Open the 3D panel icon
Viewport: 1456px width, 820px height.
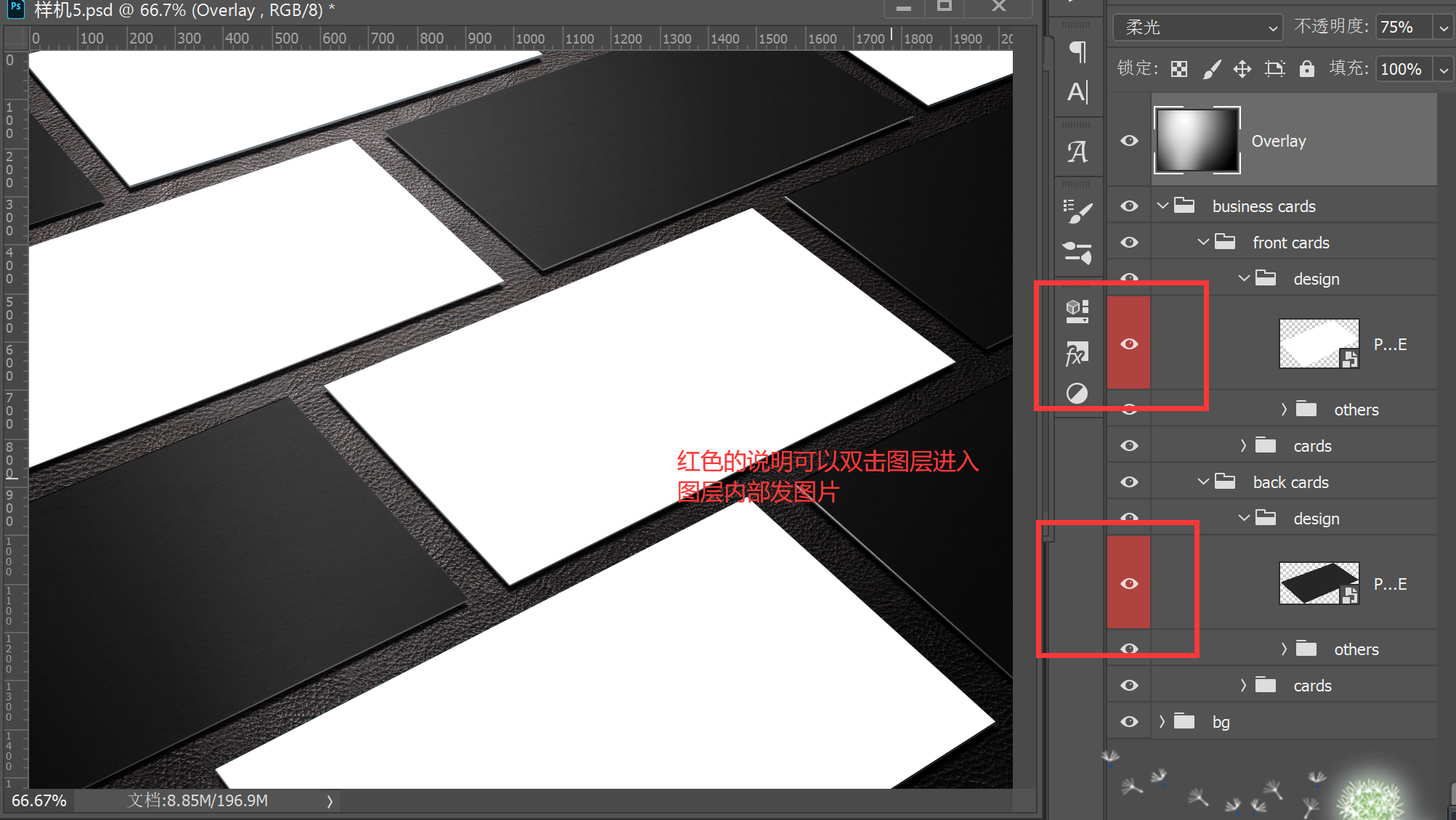click(1077, 312)
